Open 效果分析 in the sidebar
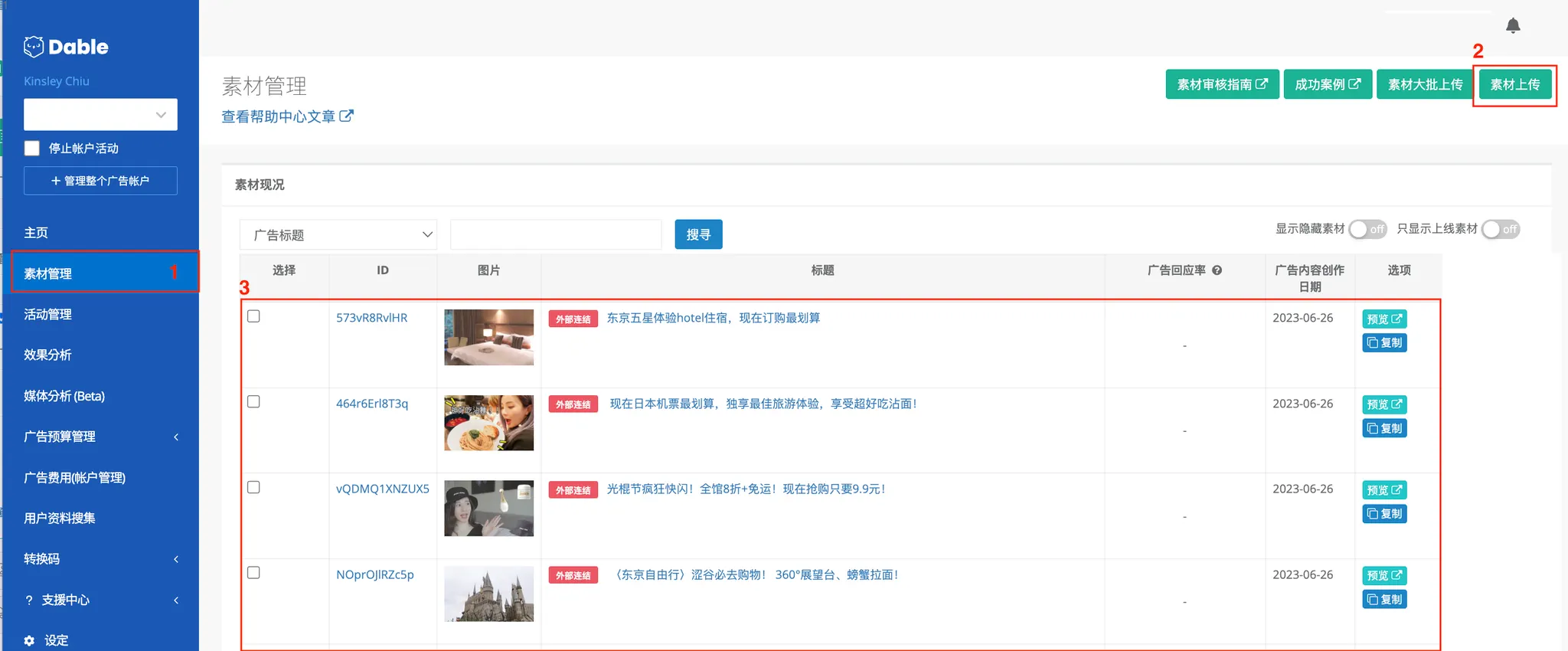Viewport: 1568px width, 651px height. coord(47,355)
